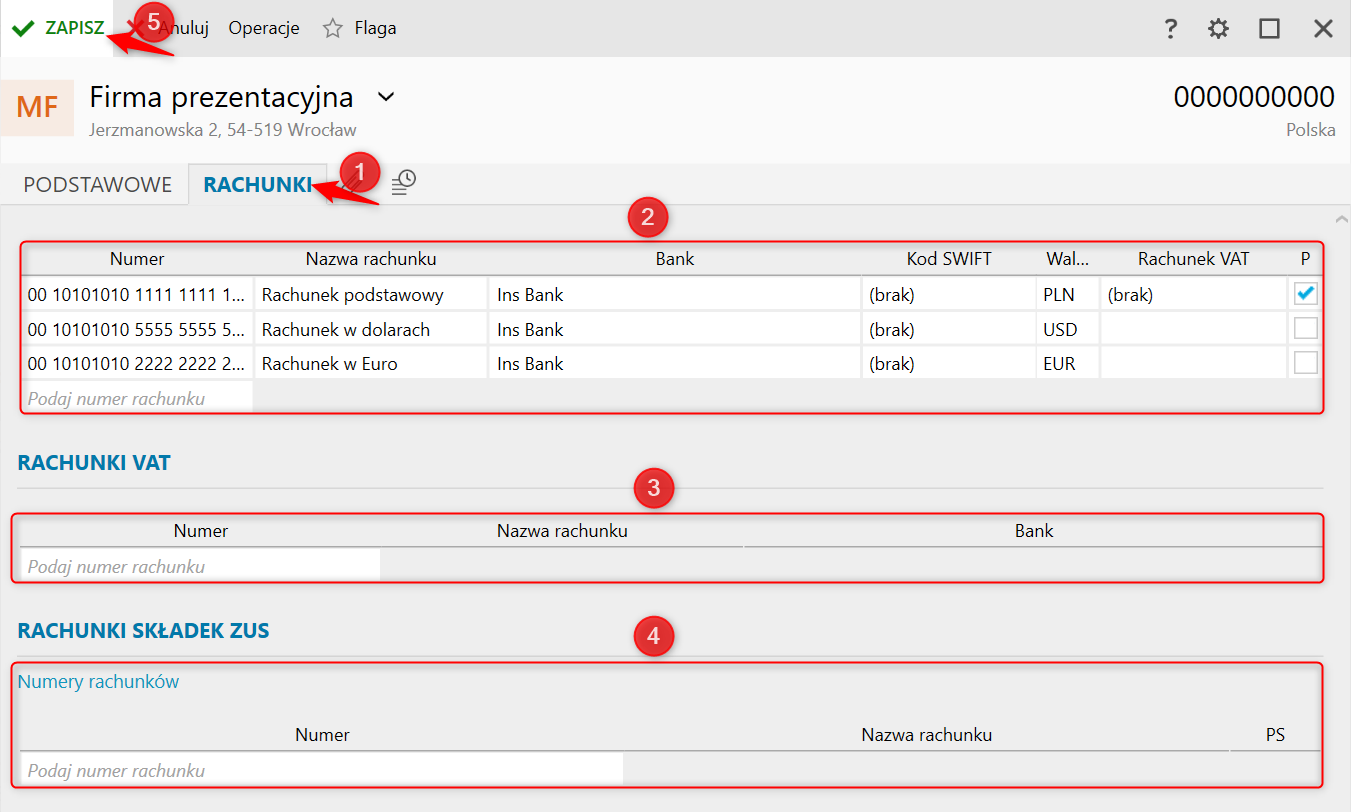Open help with the question mark icon
Viewport: 1351px width, 812px height.
pyautogui.click(x=1171, y=29)
